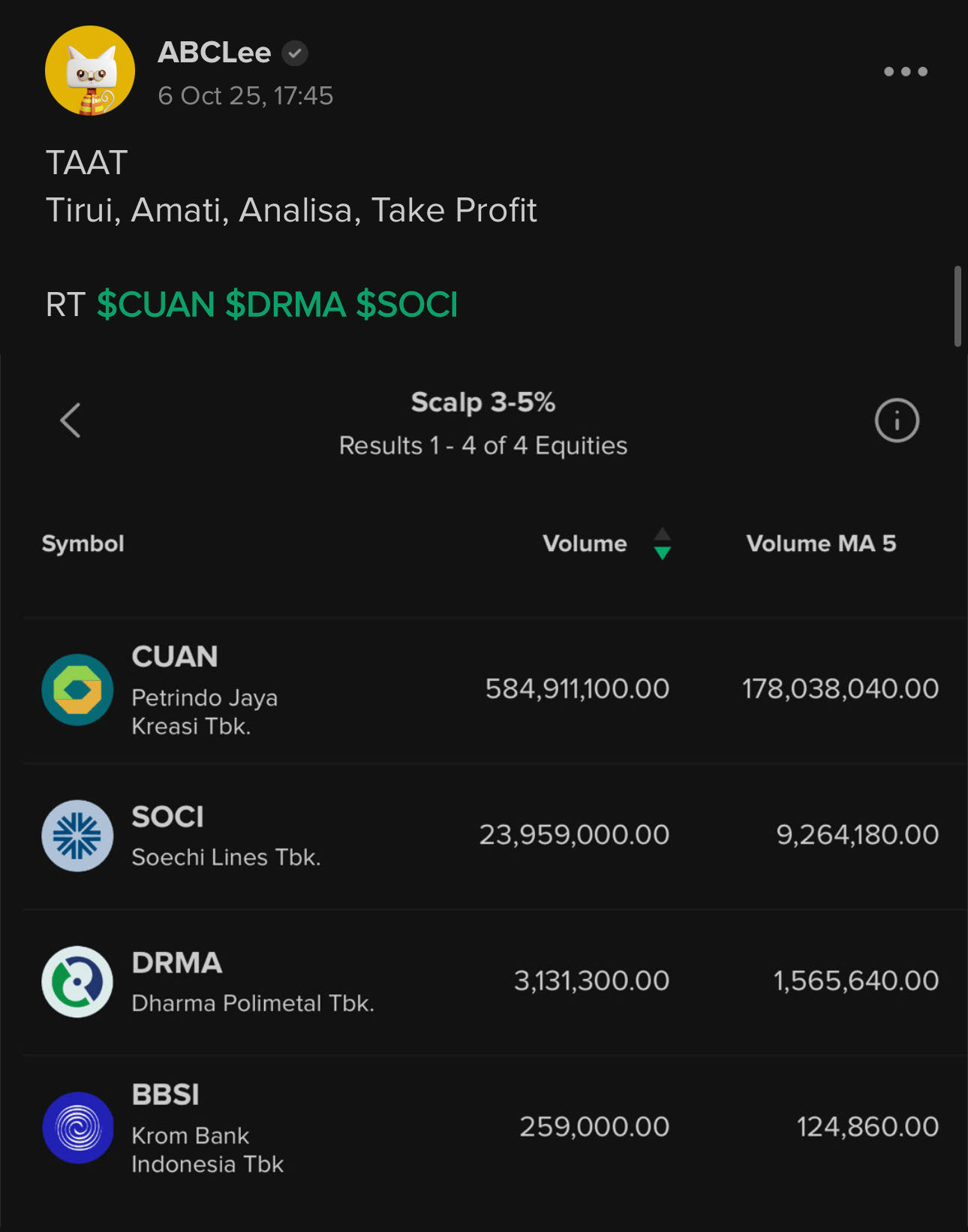Open the $DRMA ticker link

click(285, 305)
